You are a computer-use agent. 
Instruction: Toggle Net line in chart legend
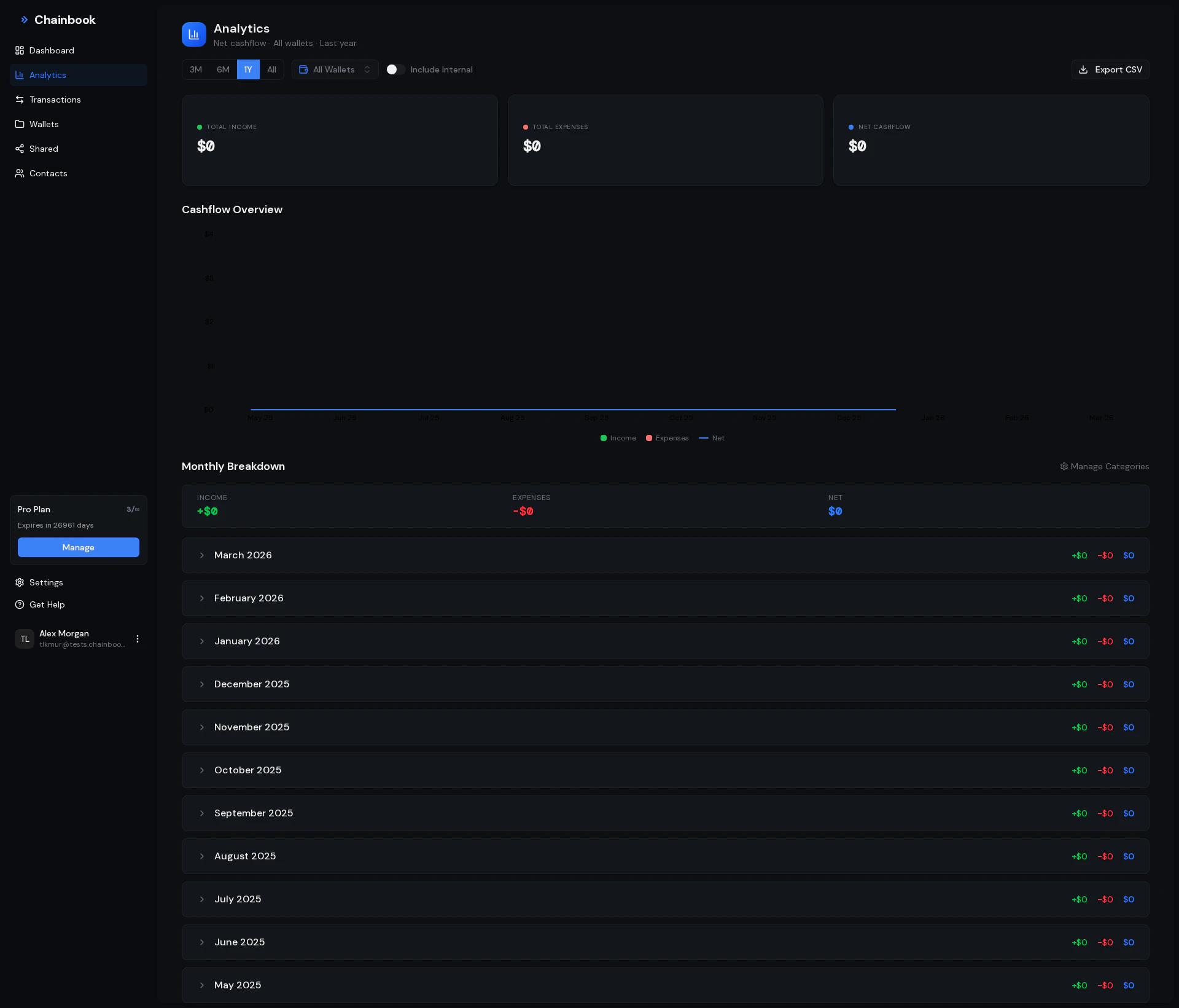712,438
